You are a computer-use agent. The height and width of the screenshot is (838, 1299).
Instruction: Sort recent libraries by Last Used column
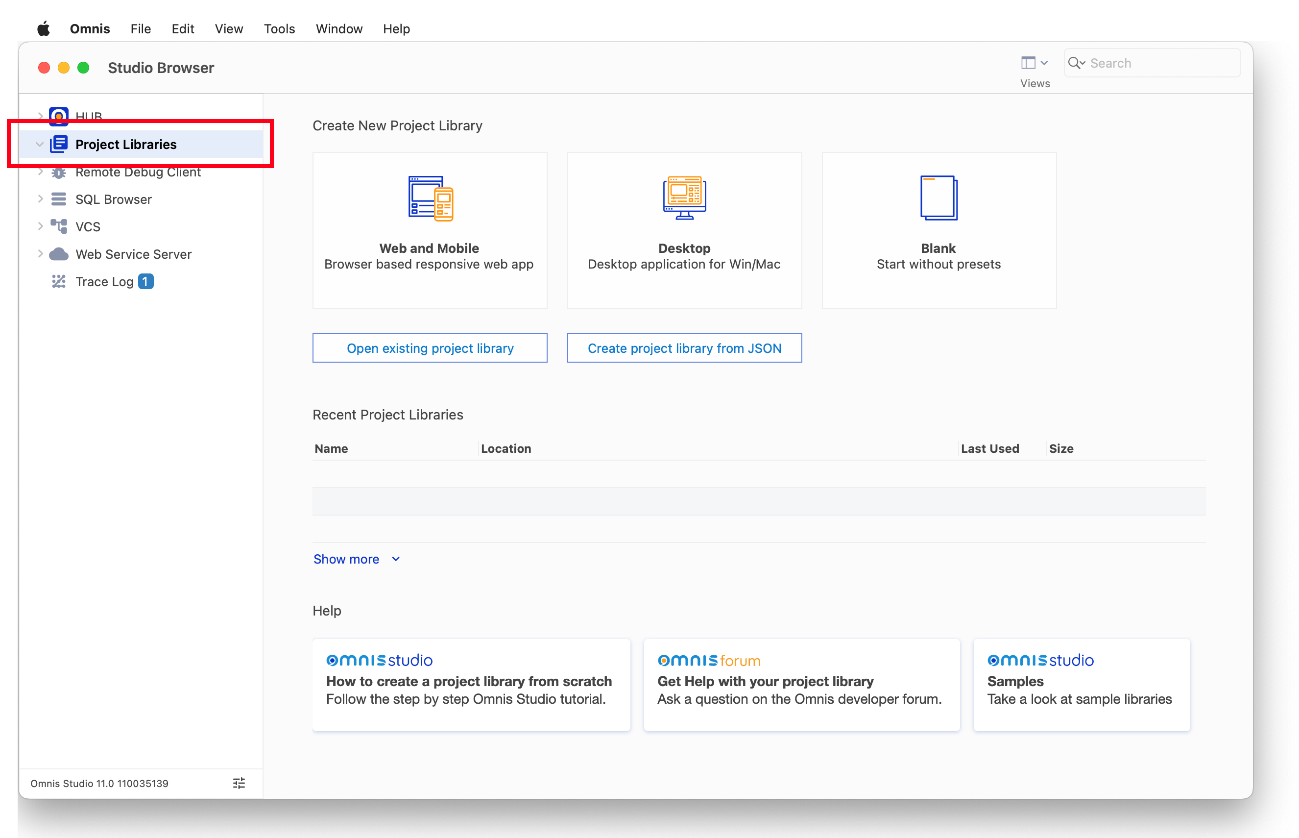click(x=990, y=449)
